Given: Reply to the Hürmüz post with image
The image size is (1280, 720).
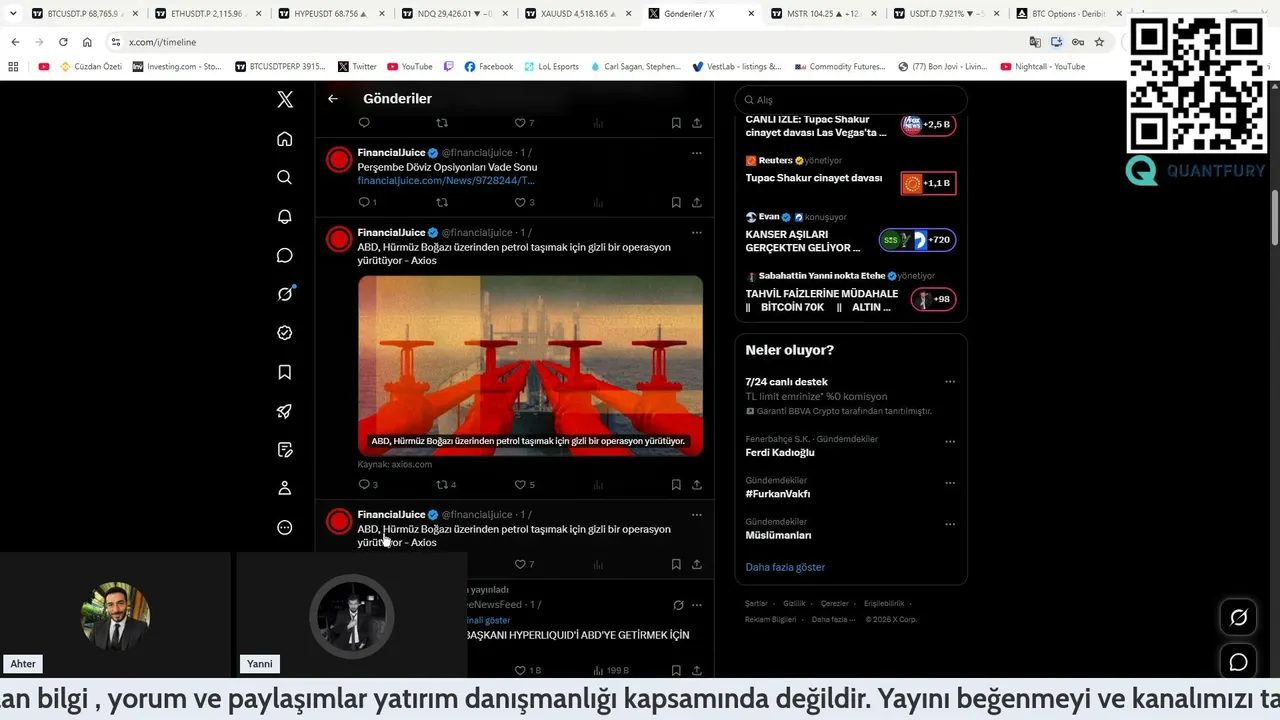Looking at the screenshot, I should [x=364, y=484].
